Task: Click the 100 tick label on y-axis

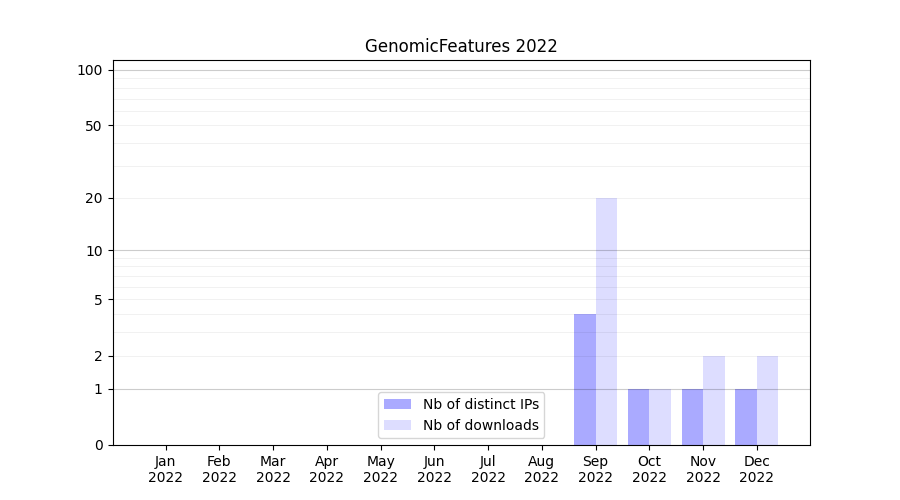Action: coord(90,70)
